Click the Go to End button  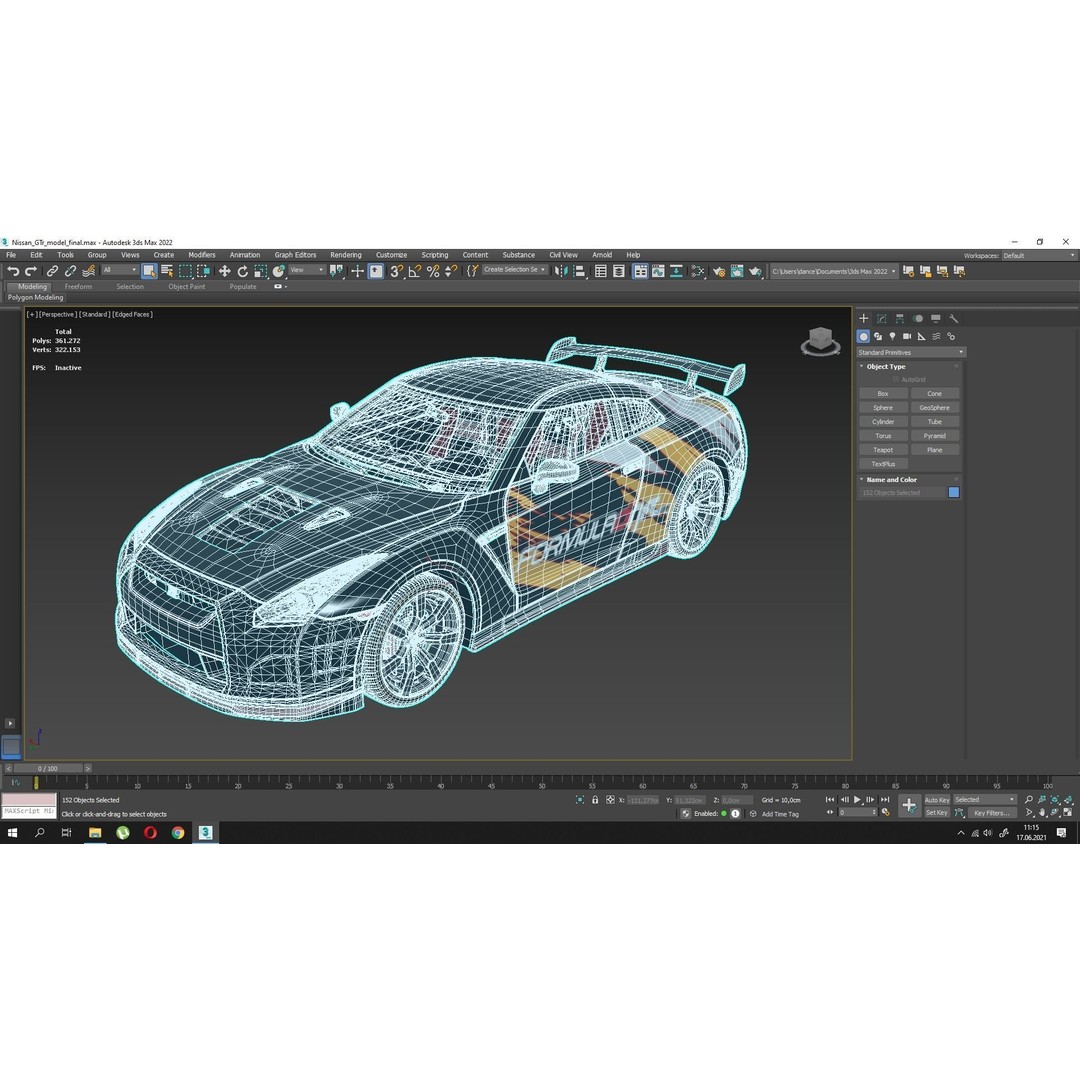tap(885, 800)
